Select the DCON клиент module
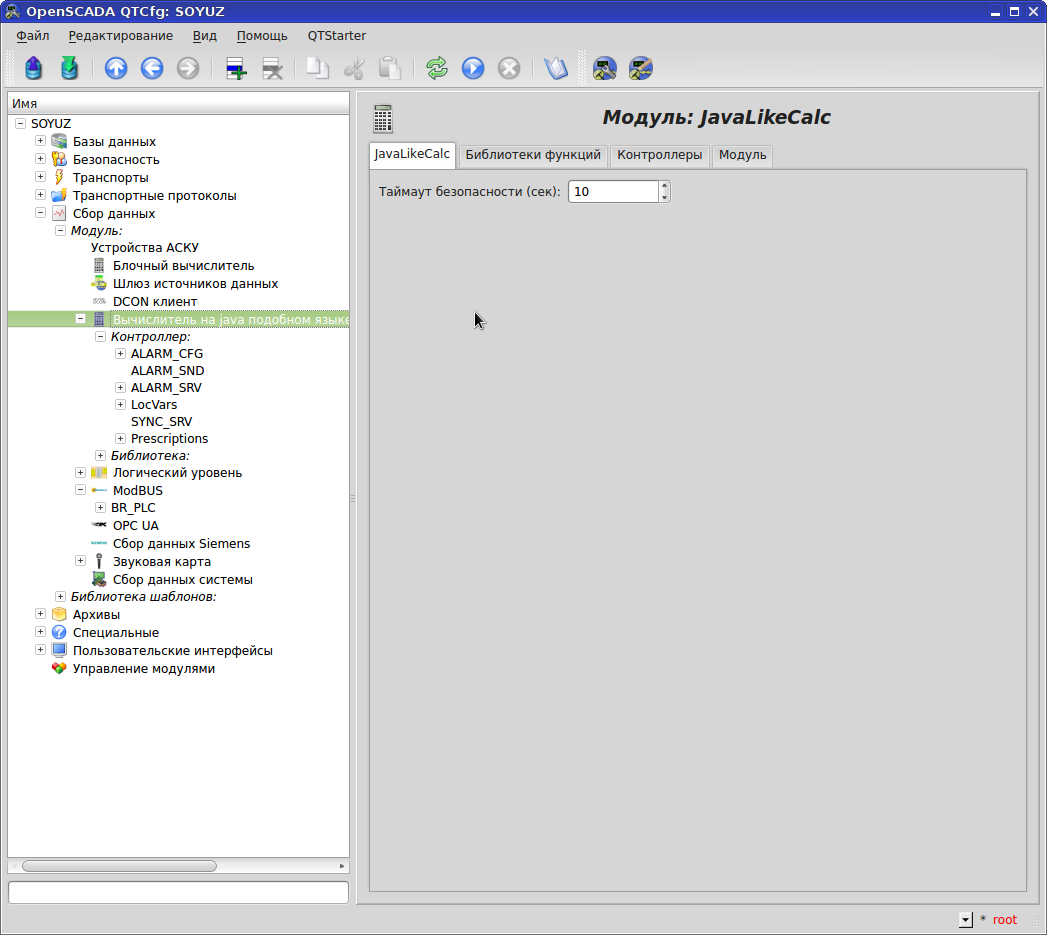Image resolution: width=1047 pixels, height=935 pixels. pyautogui.click(x=154, y=302)
